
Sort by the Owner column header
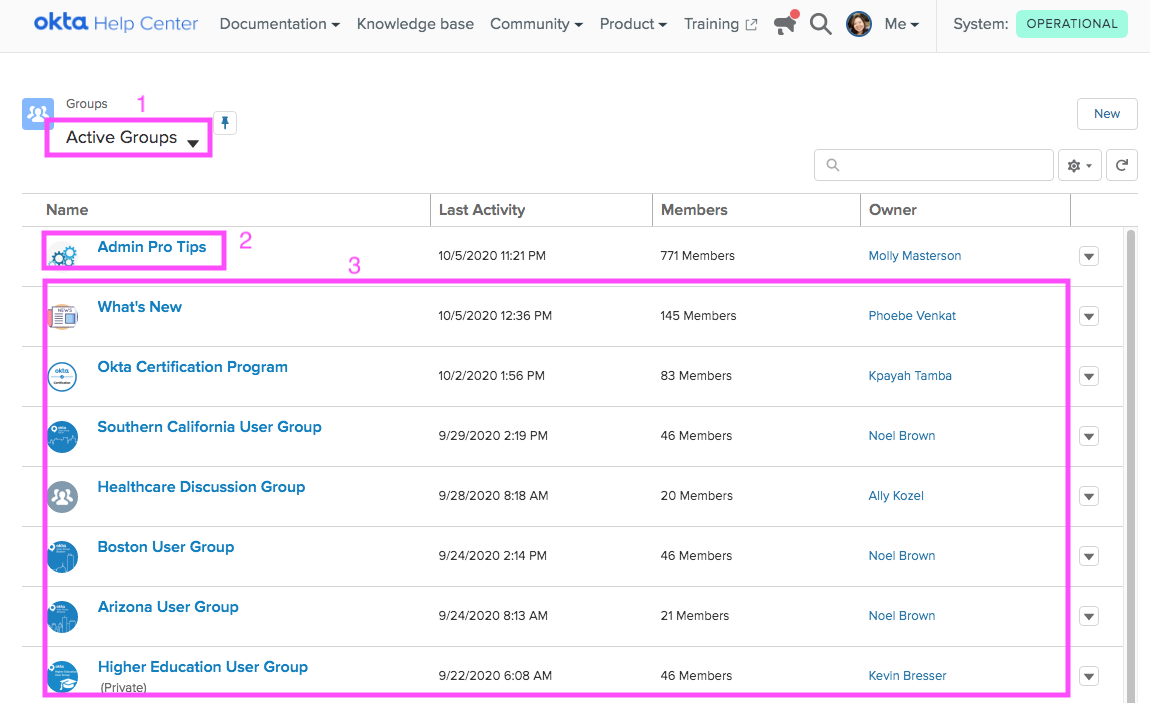point(893,210)
